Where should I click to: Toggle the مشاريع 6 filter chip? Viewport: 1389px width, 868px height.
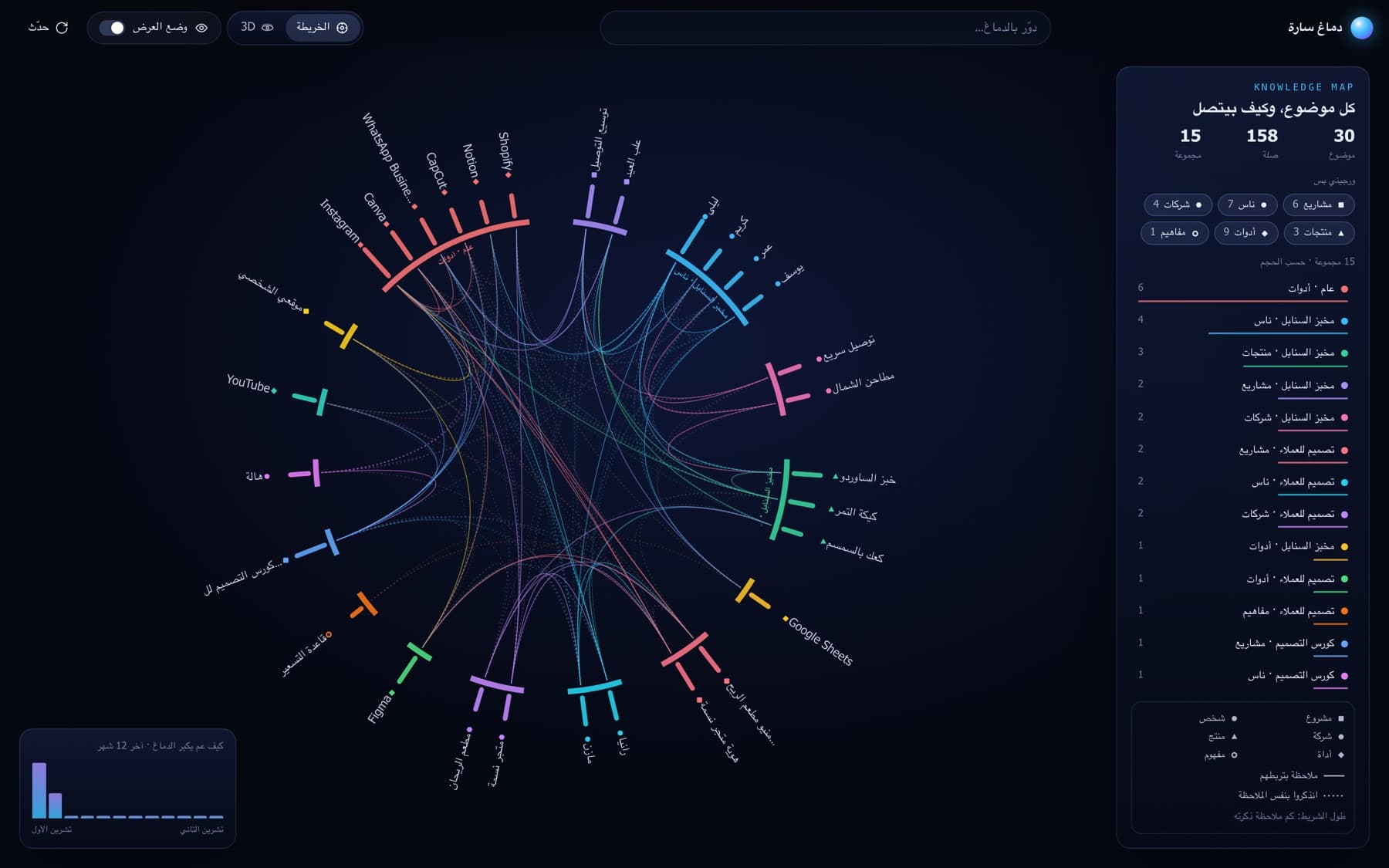[x=1319, y=204]
